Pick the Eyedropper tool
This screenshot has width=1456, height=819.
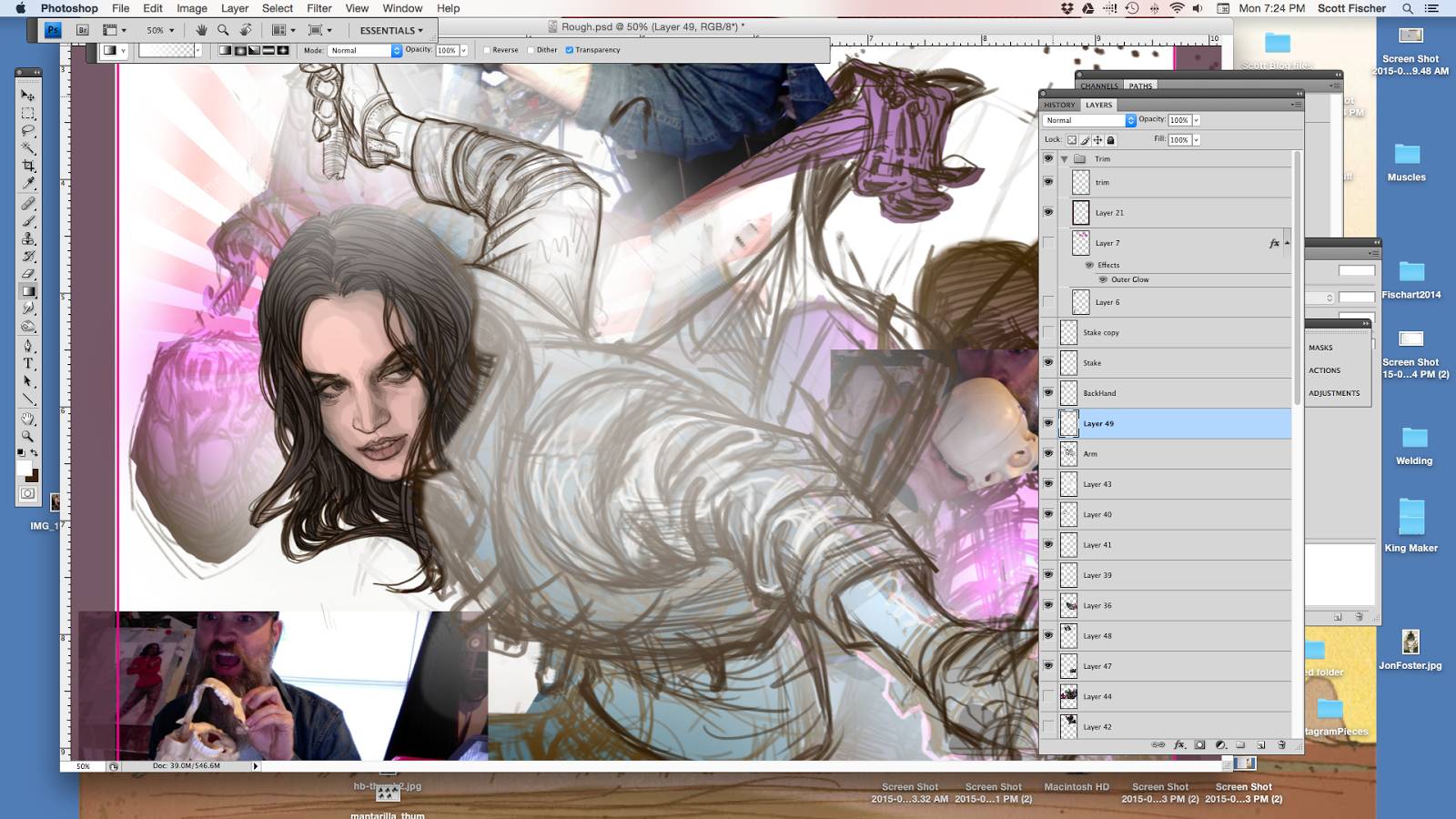coord(28,184)
